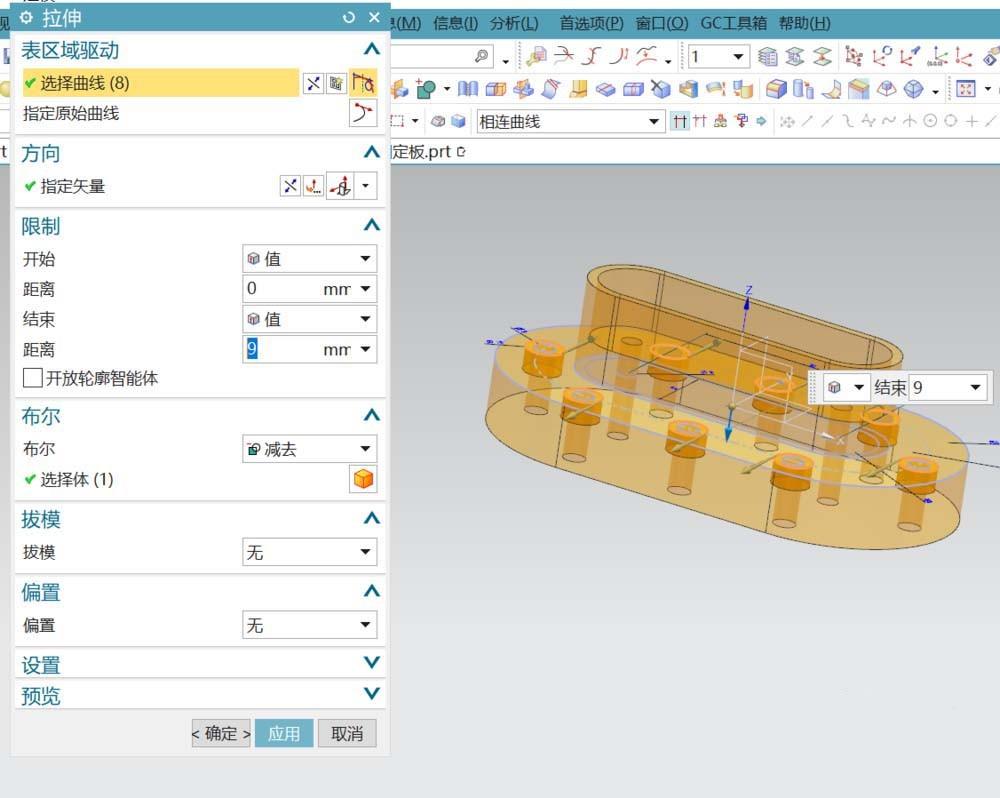Toggle the highlighted curve rule button
Image resolution: width=1000 pixels, height=798 pixels.
362,83
